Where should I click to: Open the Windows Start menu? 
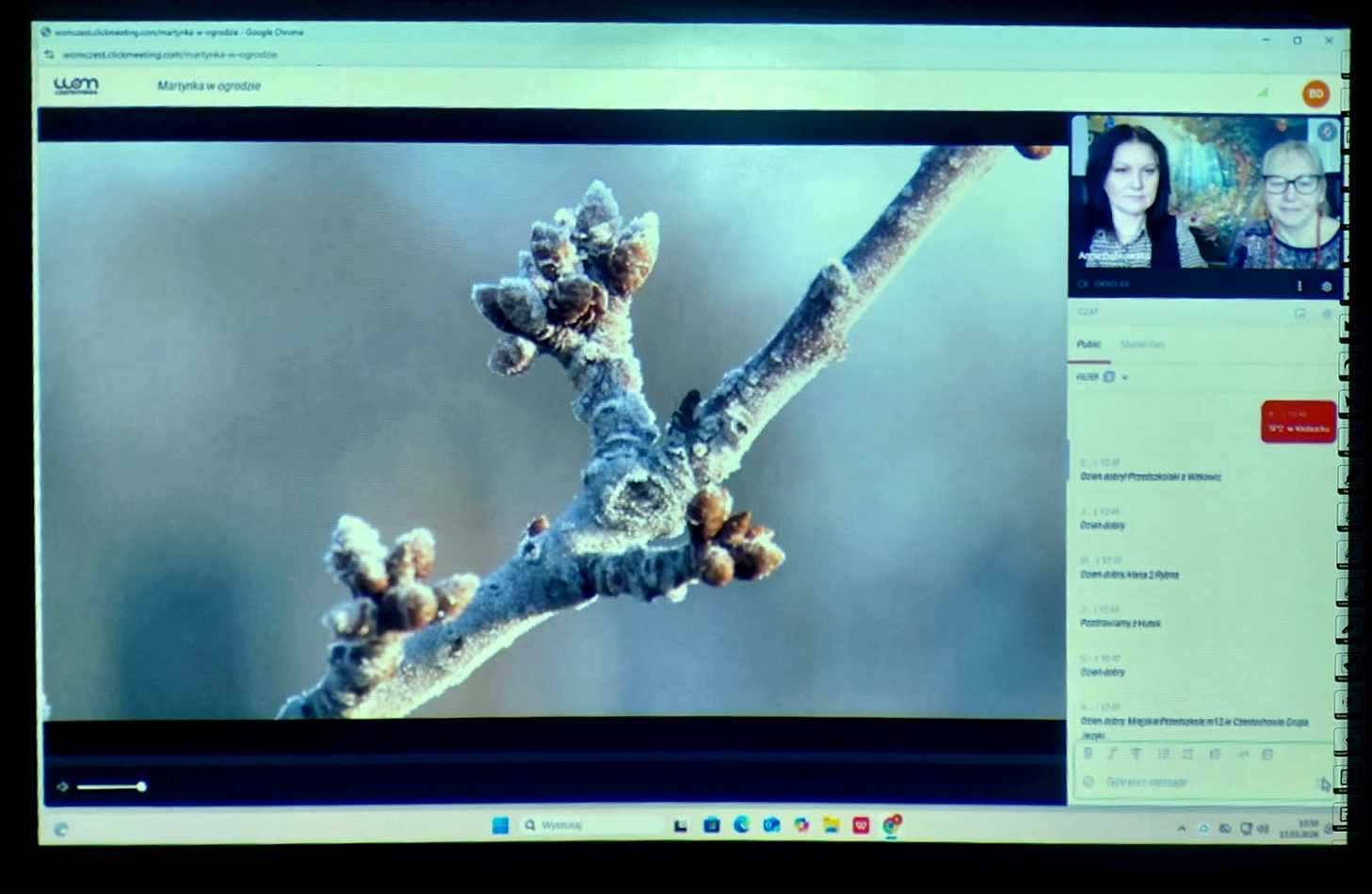click(x=500, y=825)
